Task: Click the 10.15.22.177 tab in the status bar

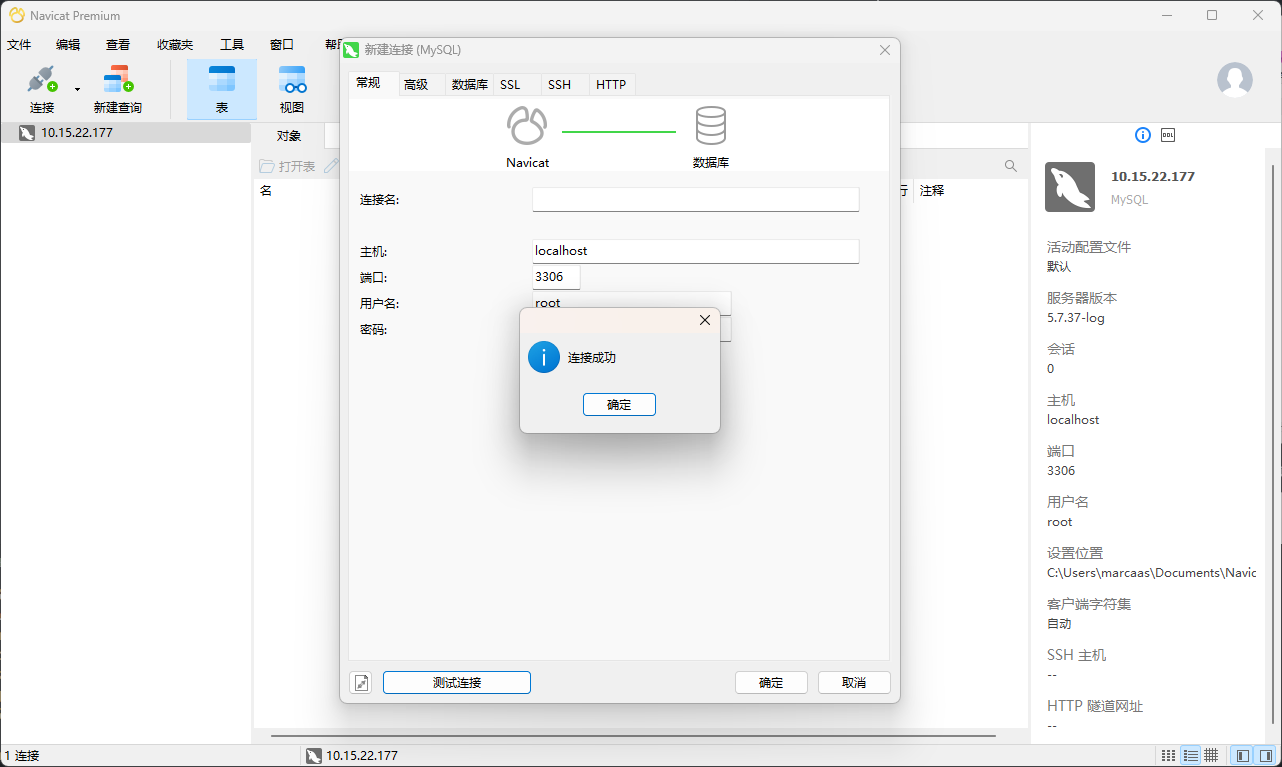Action: click(351, 756)
